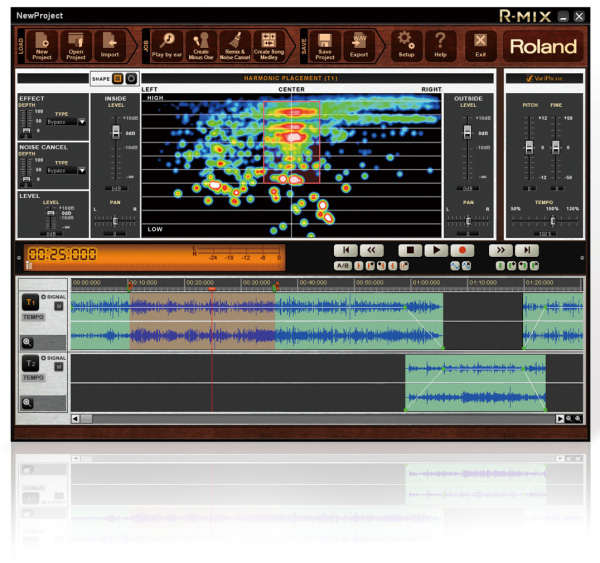The width and height of the screenshot is (600, 563).
Task: Click the red playhead marker on the ruler
Action: tap(212, 289)
